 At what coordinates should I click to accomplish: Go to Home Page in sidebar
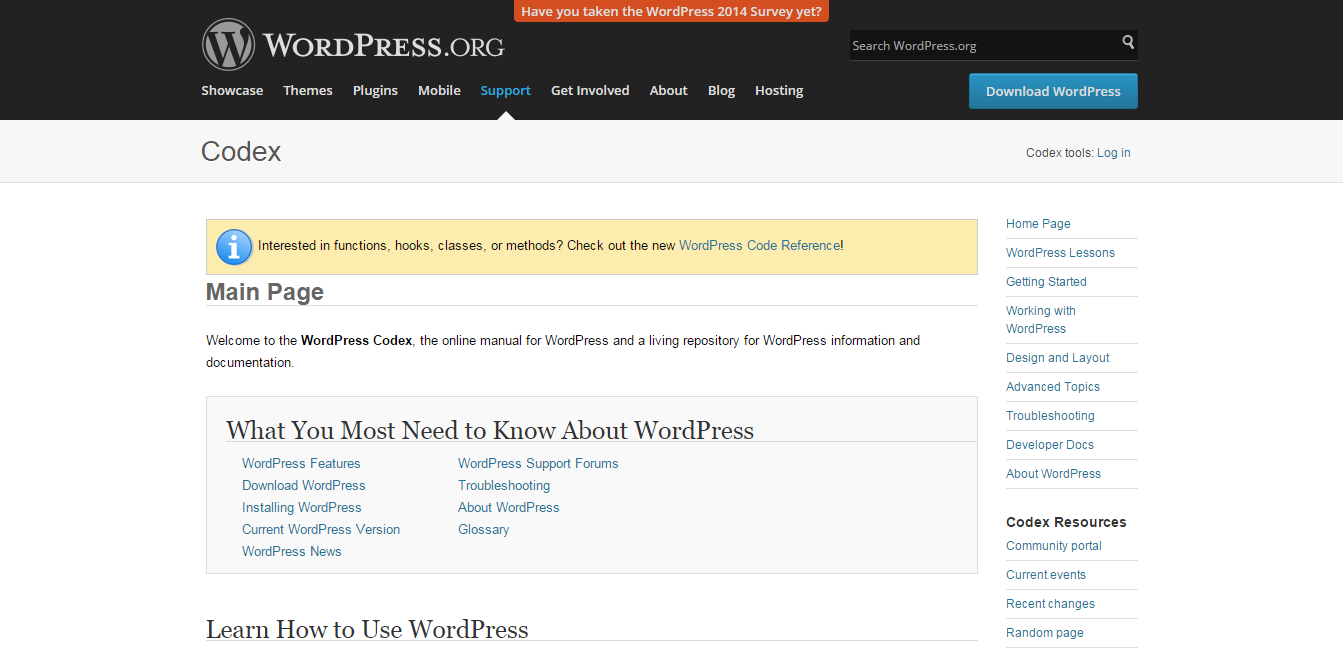click(1038, 224)
